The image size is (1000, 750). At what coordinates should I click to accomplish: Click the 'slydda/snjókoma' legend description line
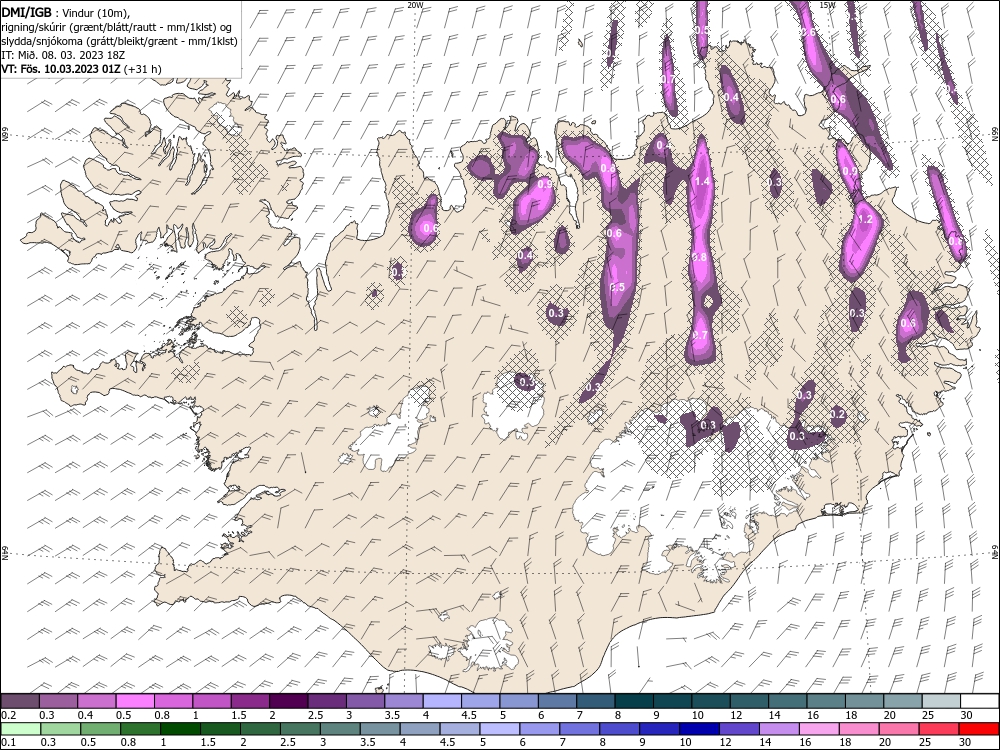120,41
